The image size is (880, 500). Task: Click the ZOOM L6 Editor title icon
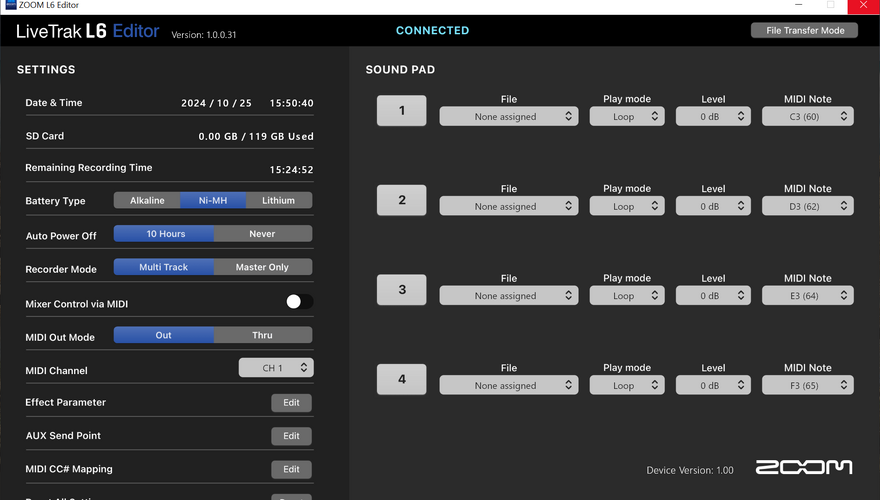click(11, 5)
